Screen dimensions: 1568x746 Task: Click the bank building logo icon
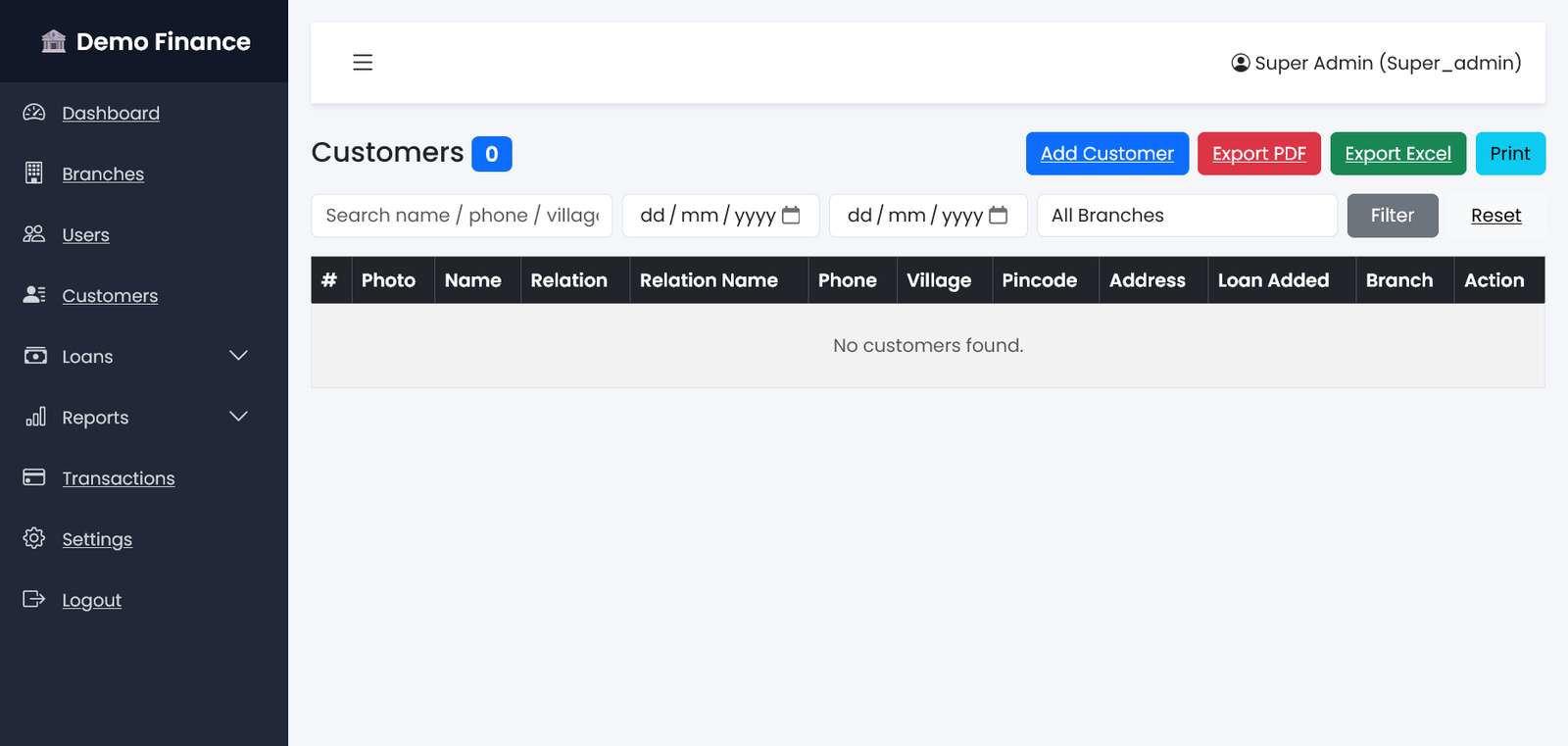click(x=54, y=41)
